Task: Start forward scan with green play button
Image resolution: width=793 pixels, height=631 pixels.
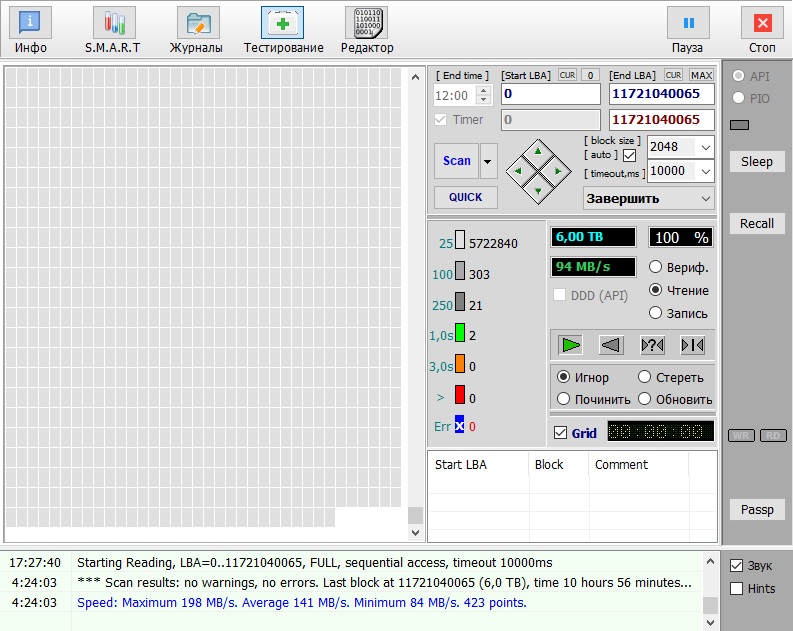Action: click(x=570, y=345)
